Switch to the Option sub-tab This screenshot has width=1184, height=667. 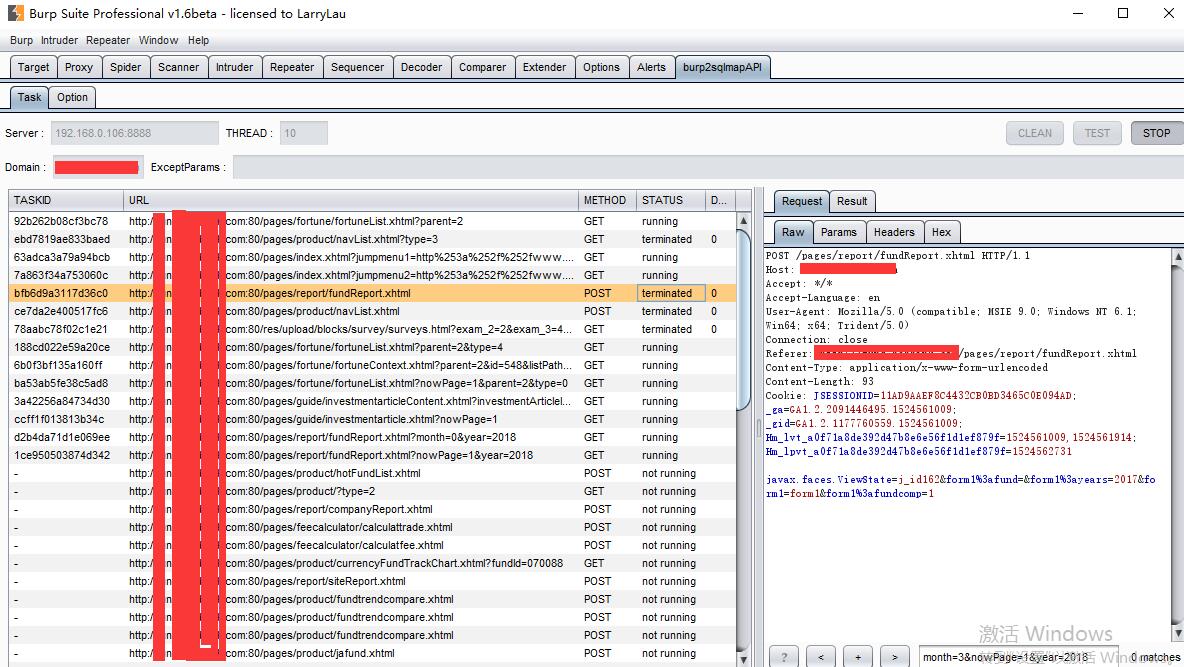[x=72, y=97]
